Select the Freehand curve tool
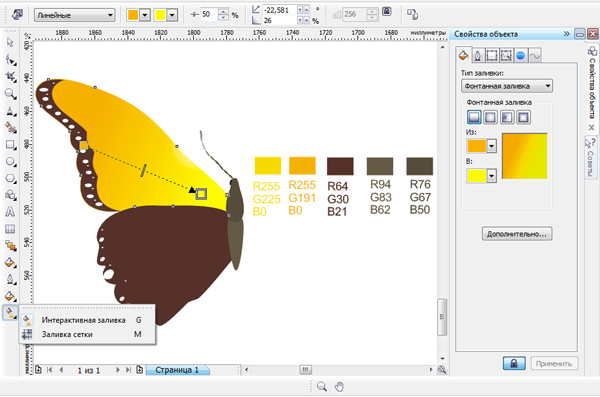The height and width of the screenshot is (397, 600). [10, 111]
